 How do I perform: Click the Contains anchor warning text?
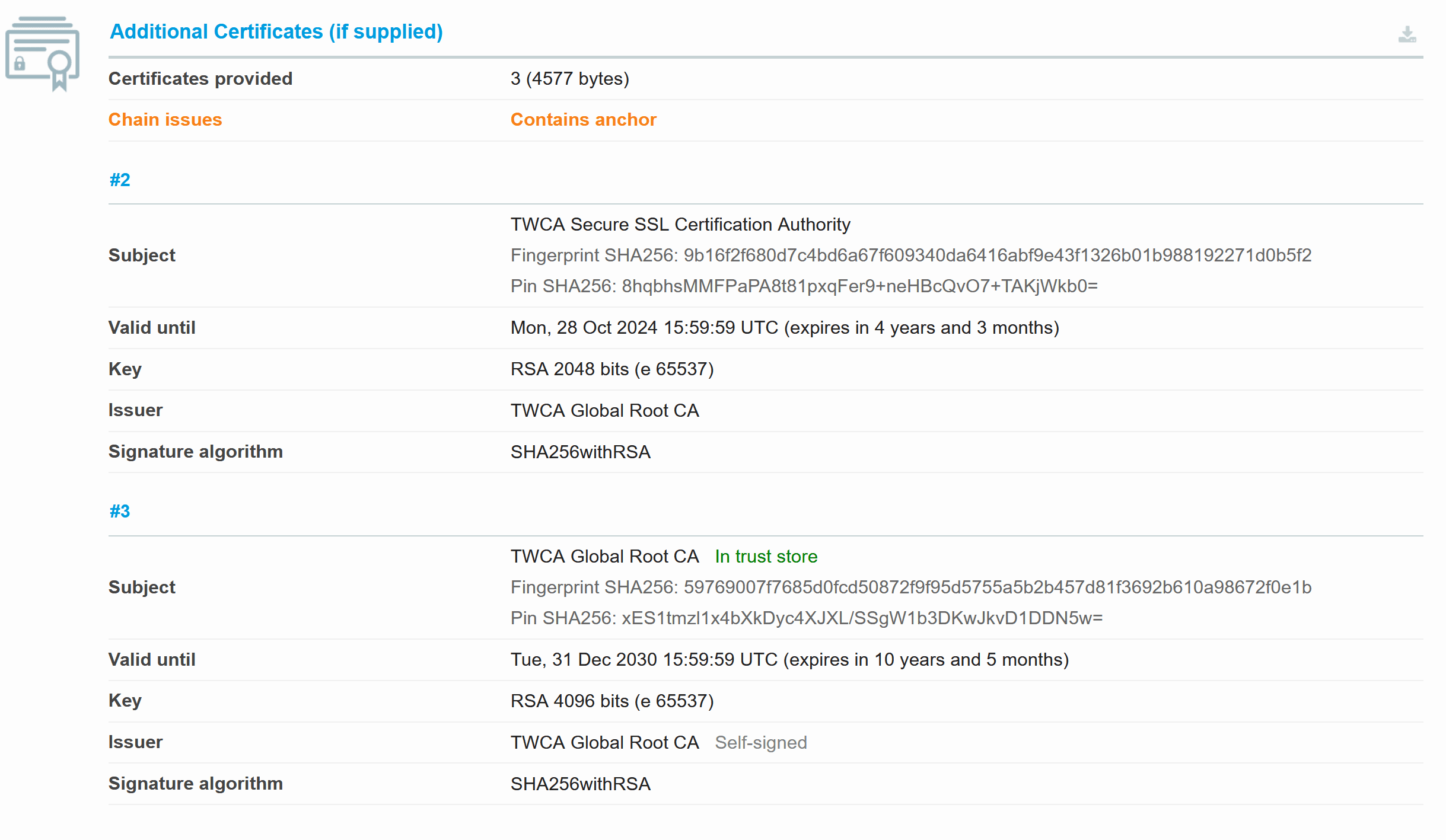(583, 120)
